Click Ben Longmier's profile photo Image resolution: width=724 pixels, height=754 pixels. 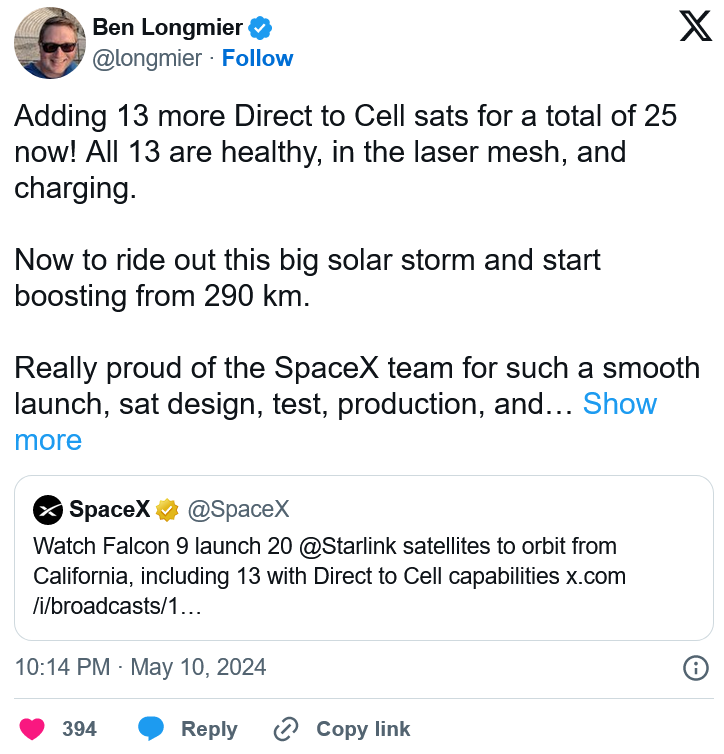(50, 43)
